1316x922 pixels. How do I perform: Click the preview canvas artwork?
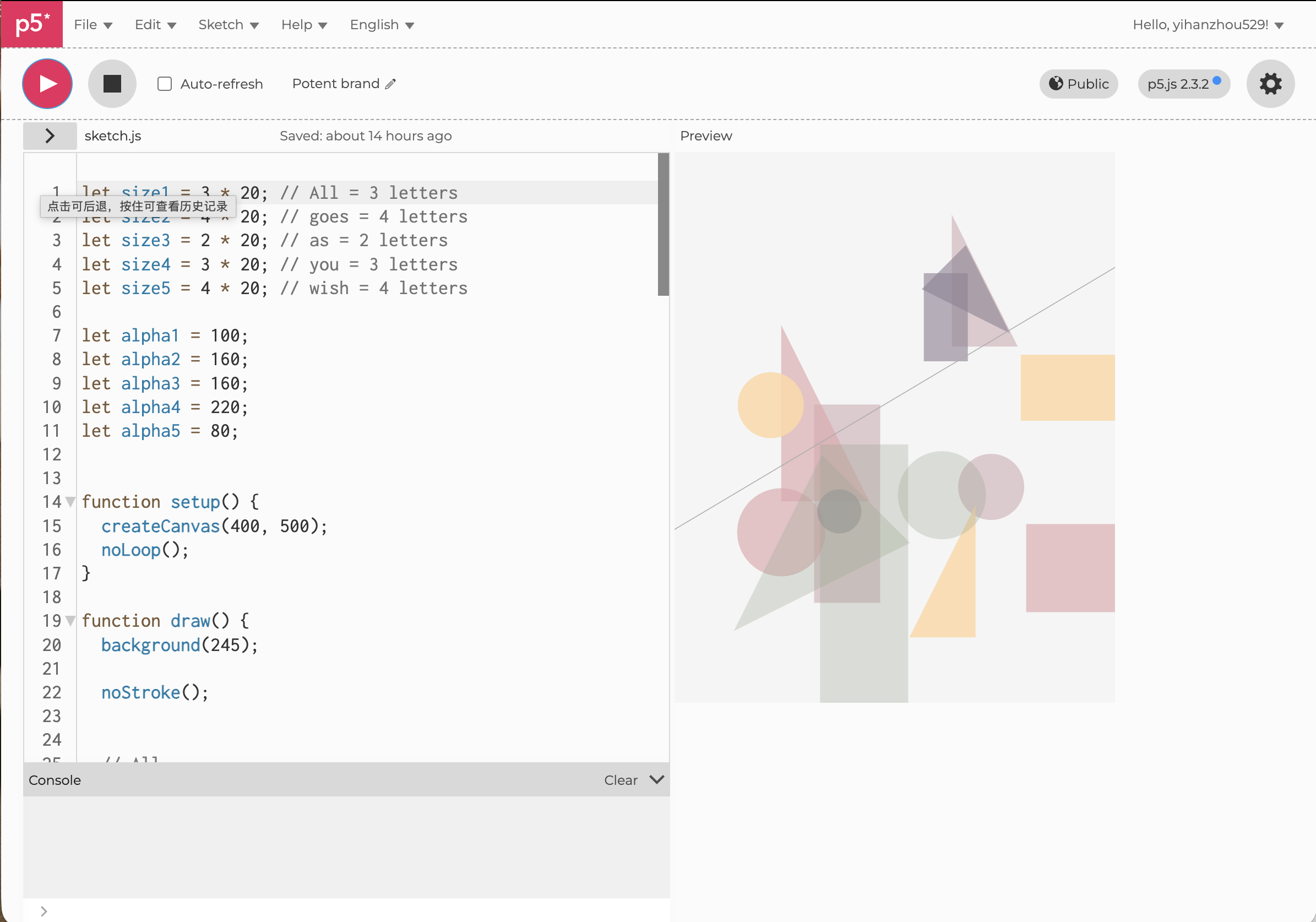pyautogui.click(x=895, y=427)
